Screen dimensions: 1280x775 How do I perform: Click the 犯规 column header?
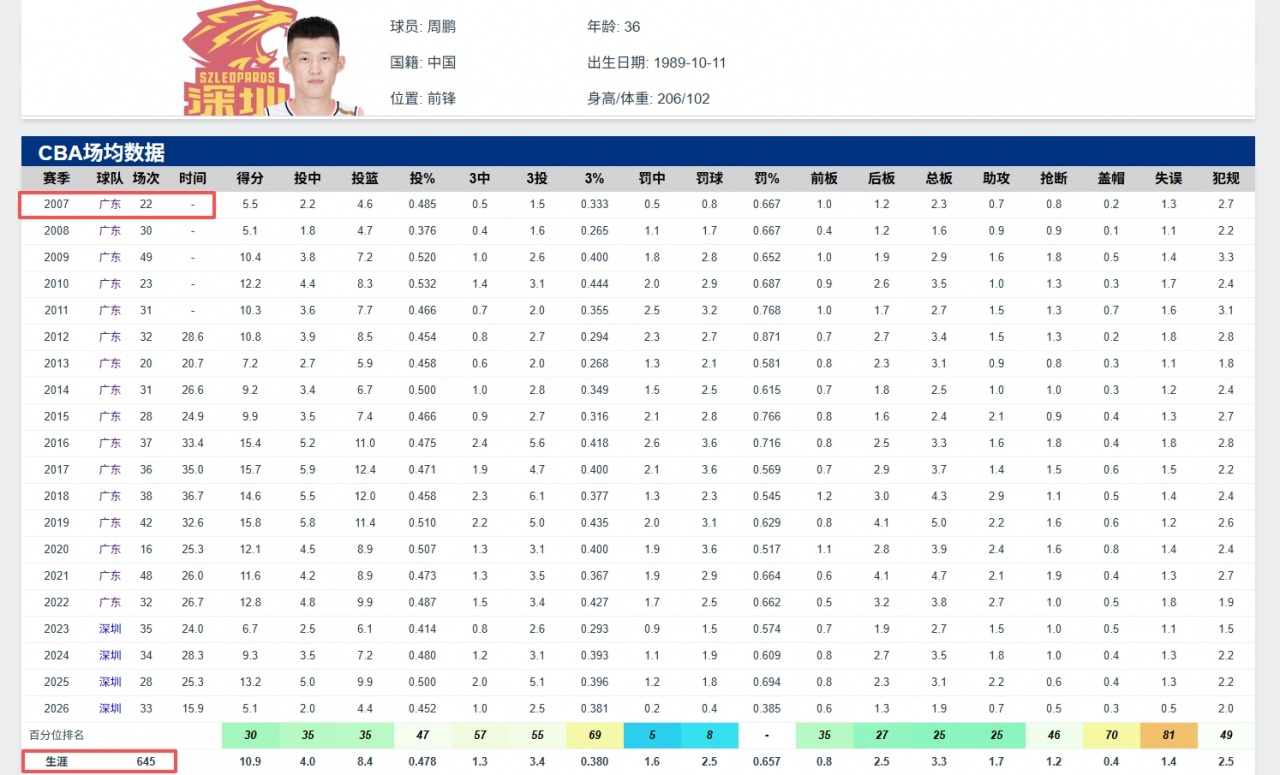click(x=1225, y=178)
